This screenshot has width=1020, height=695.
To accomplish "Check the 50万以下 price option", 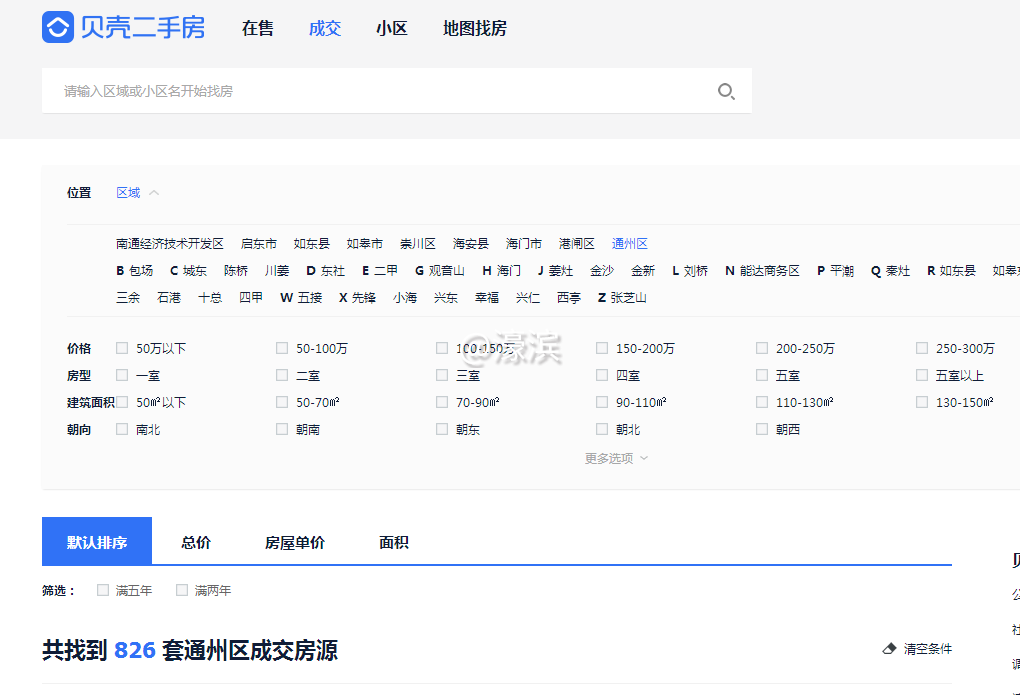I will point(122,347).
